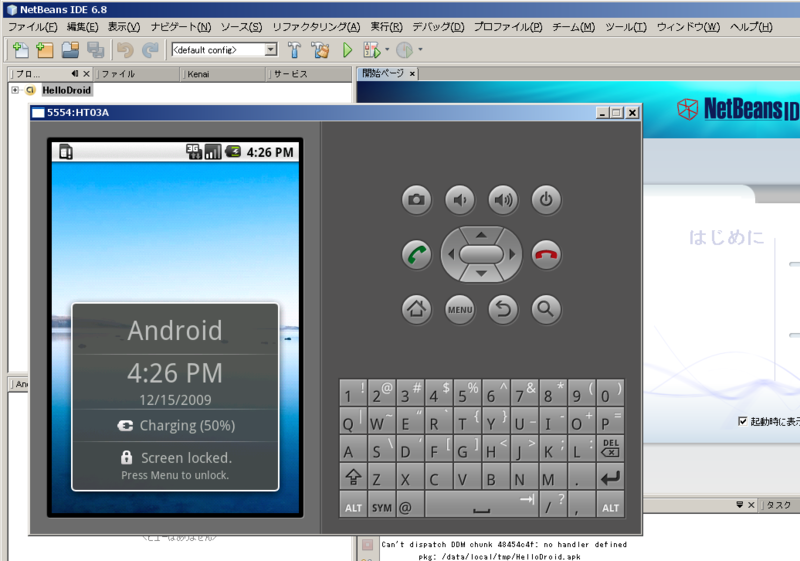Click the SYM key on emulator keyboard
The image size is (800, 561).
pyautogui.click(x=382, y=505)
